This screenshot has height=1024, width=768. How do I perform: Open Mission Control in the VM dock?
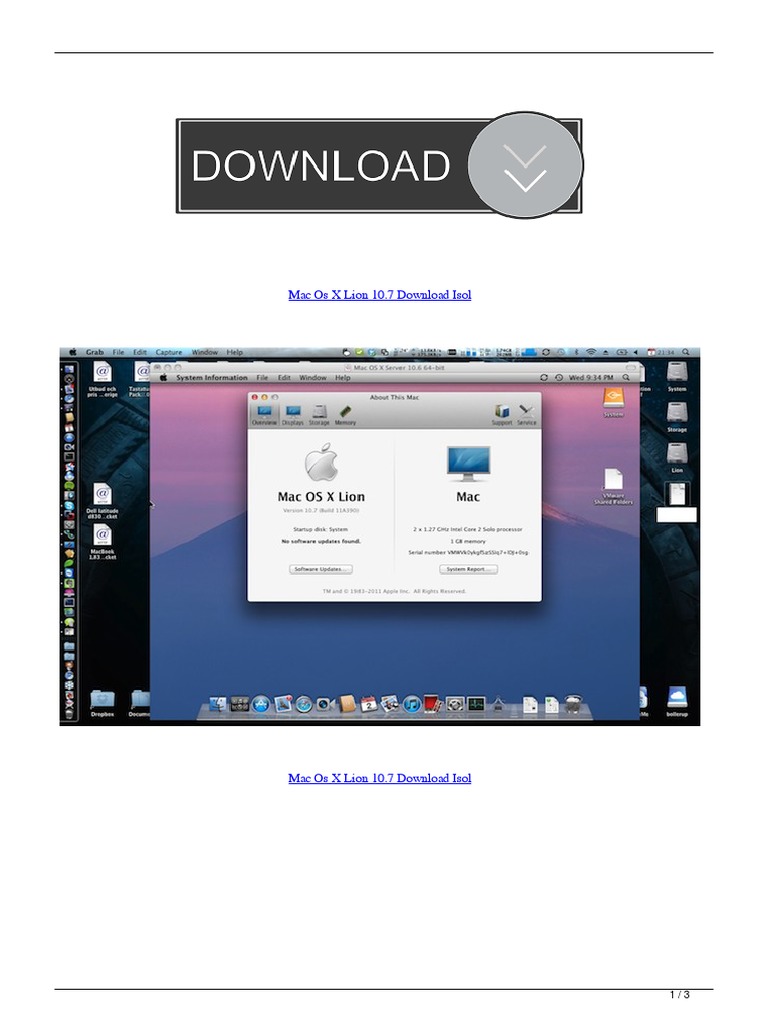coord(240,704)
